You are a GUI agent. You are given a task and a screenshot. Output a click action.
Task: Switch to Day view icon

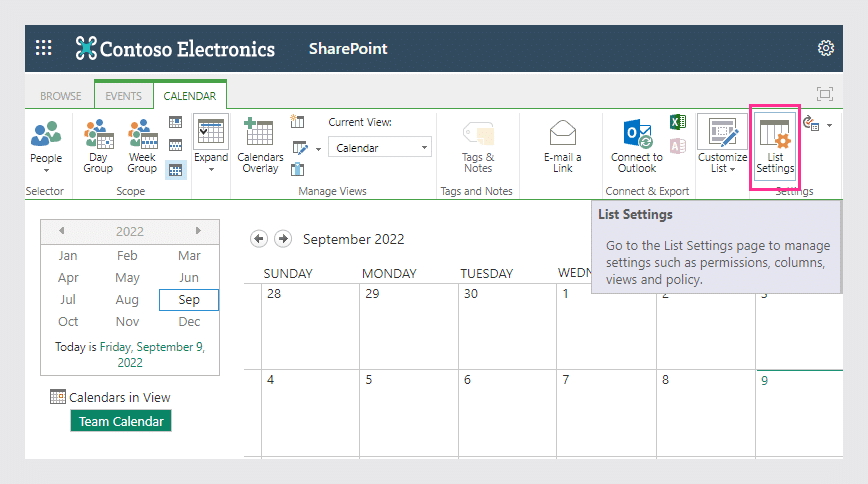point(175,122)
